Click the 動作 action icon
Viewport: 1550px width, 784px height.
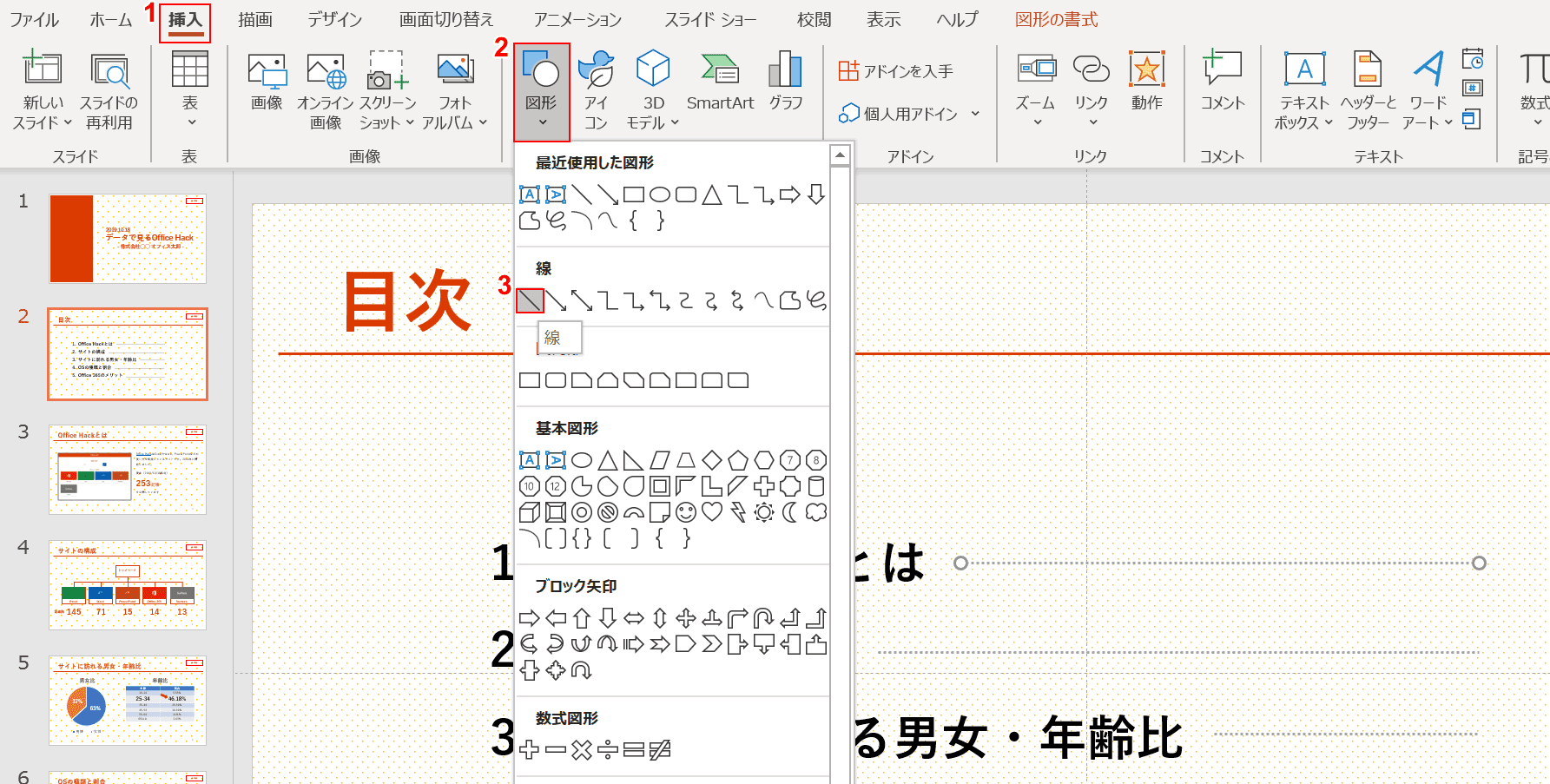tap(1147, 82)
